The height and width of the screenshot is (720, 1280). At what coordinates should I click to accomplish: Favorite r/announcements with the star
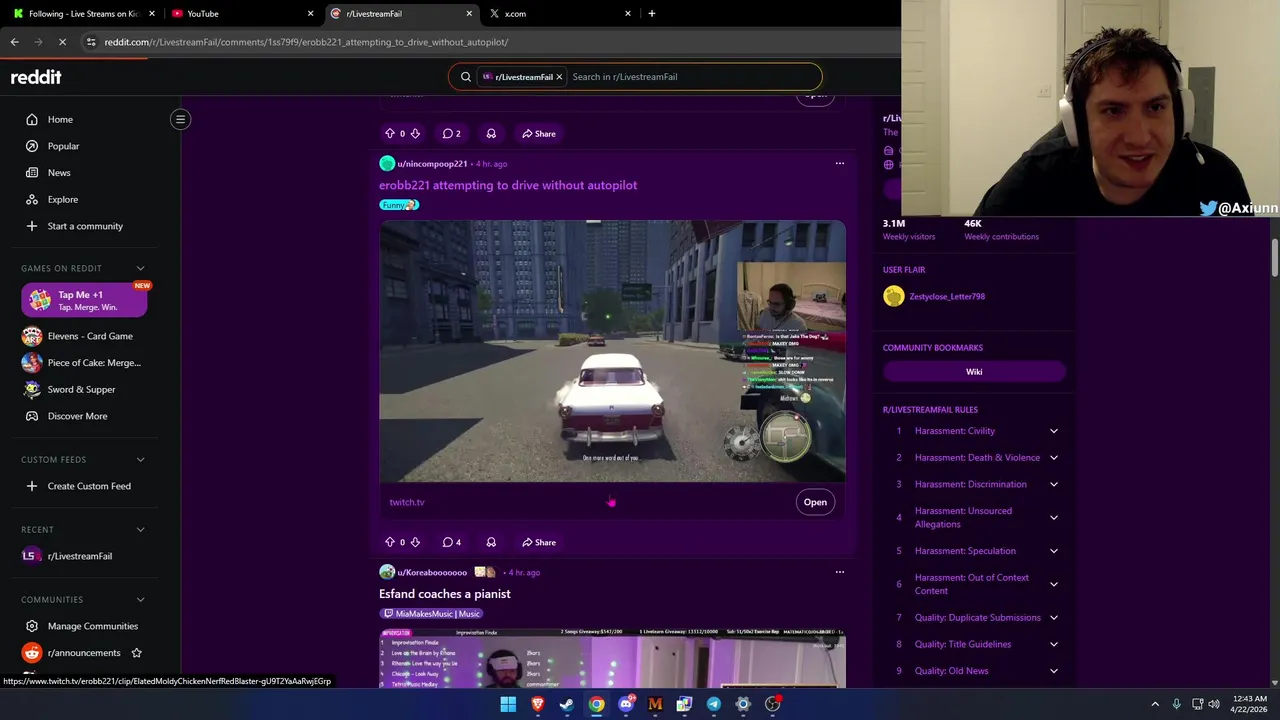coord(136,653)
